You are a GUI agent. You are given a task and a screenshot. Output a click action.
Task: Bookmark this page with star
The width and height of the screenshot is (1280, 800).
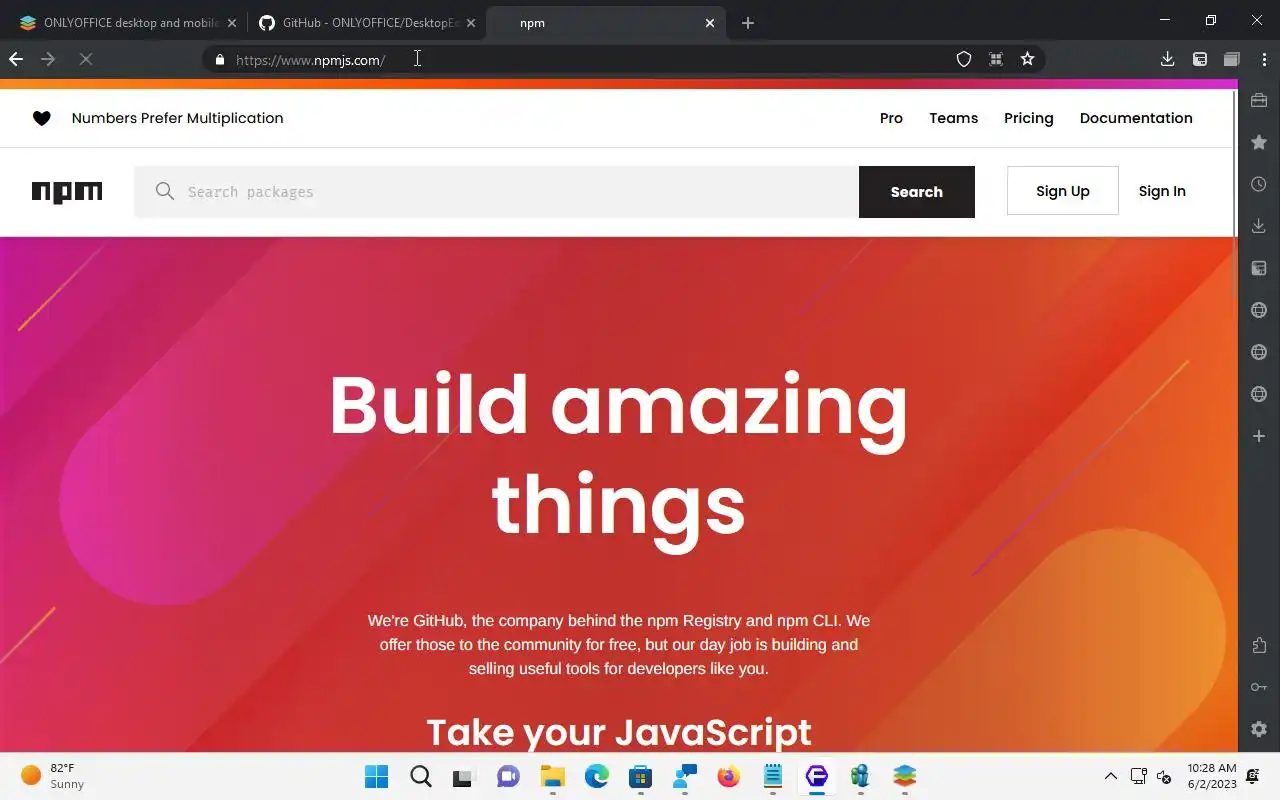[1027, 60]
